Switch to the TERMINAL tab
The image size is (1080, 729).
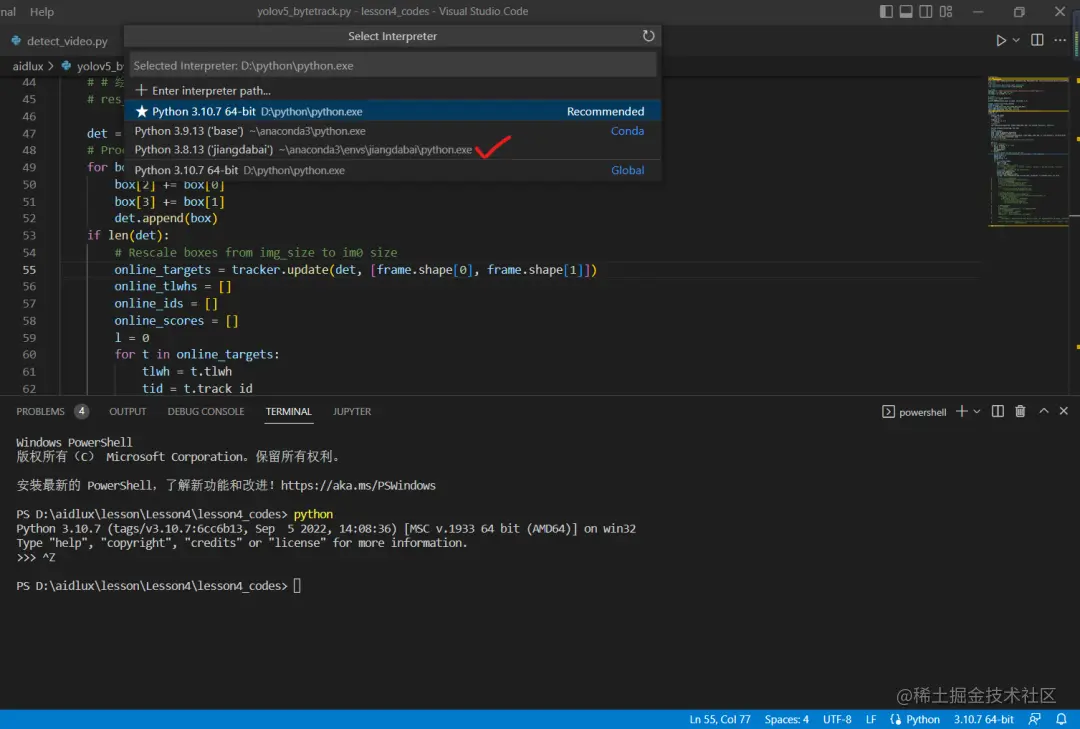[x=289, y=411]
